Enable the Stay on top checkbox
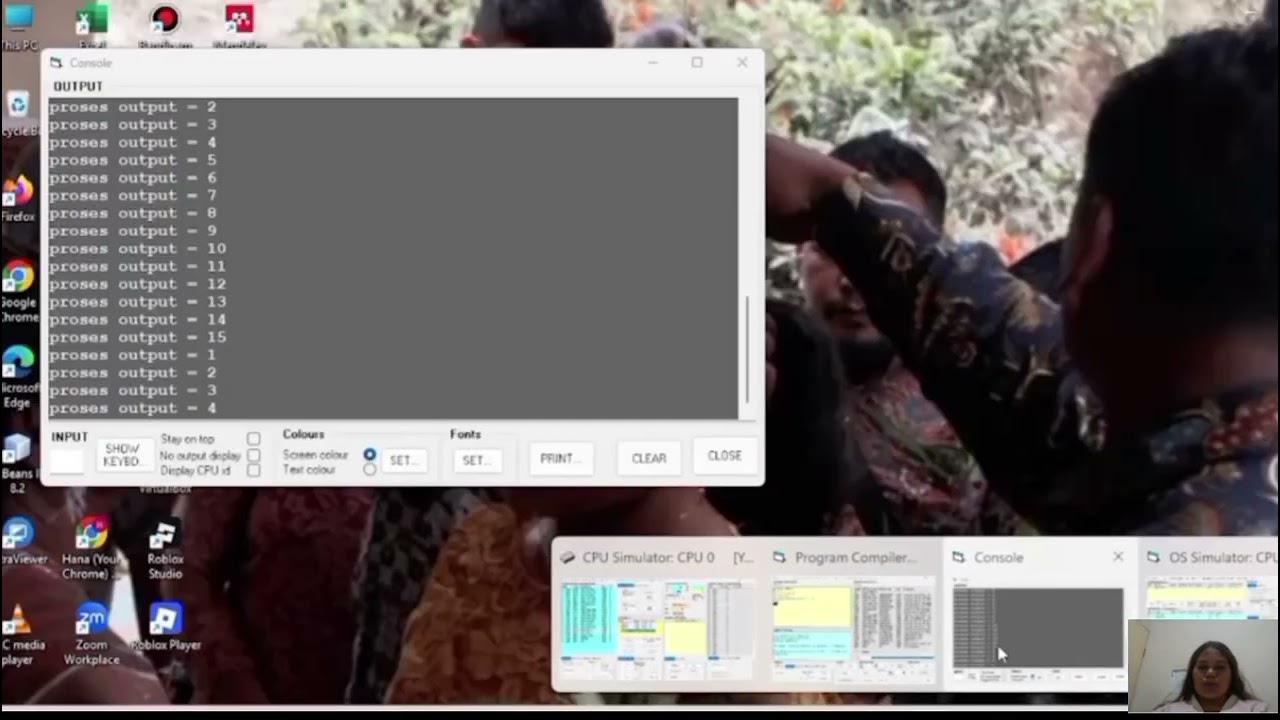The width and height of the screenshot is (1280, 720). (x=253, y=439)
